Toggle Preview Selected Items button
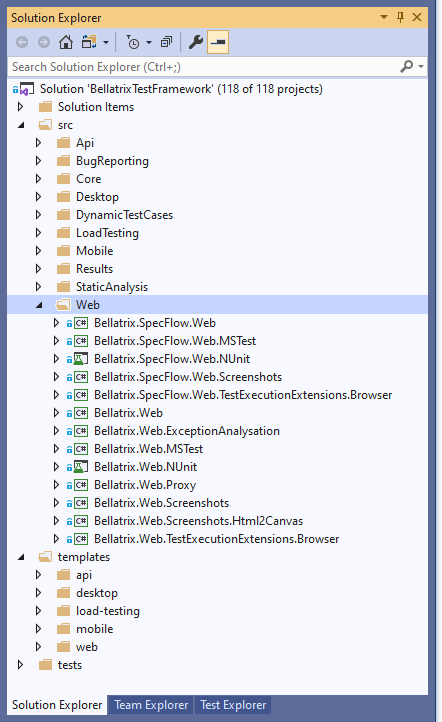 pos(218,42)
